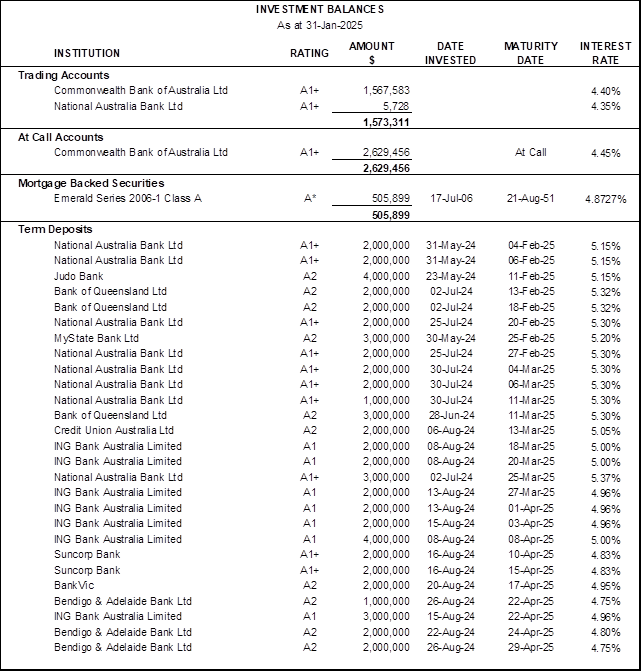Click the maturity date 13-Feb-25
Image resolution: width=642 pixels, height=672 pixels.
point(531,291)
